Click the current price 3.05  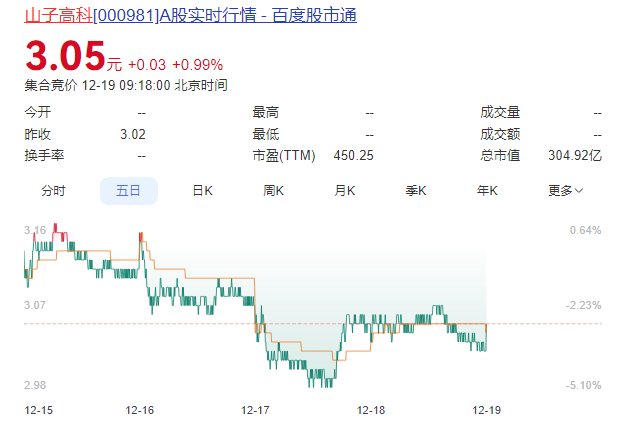click(x=65, y=56)
